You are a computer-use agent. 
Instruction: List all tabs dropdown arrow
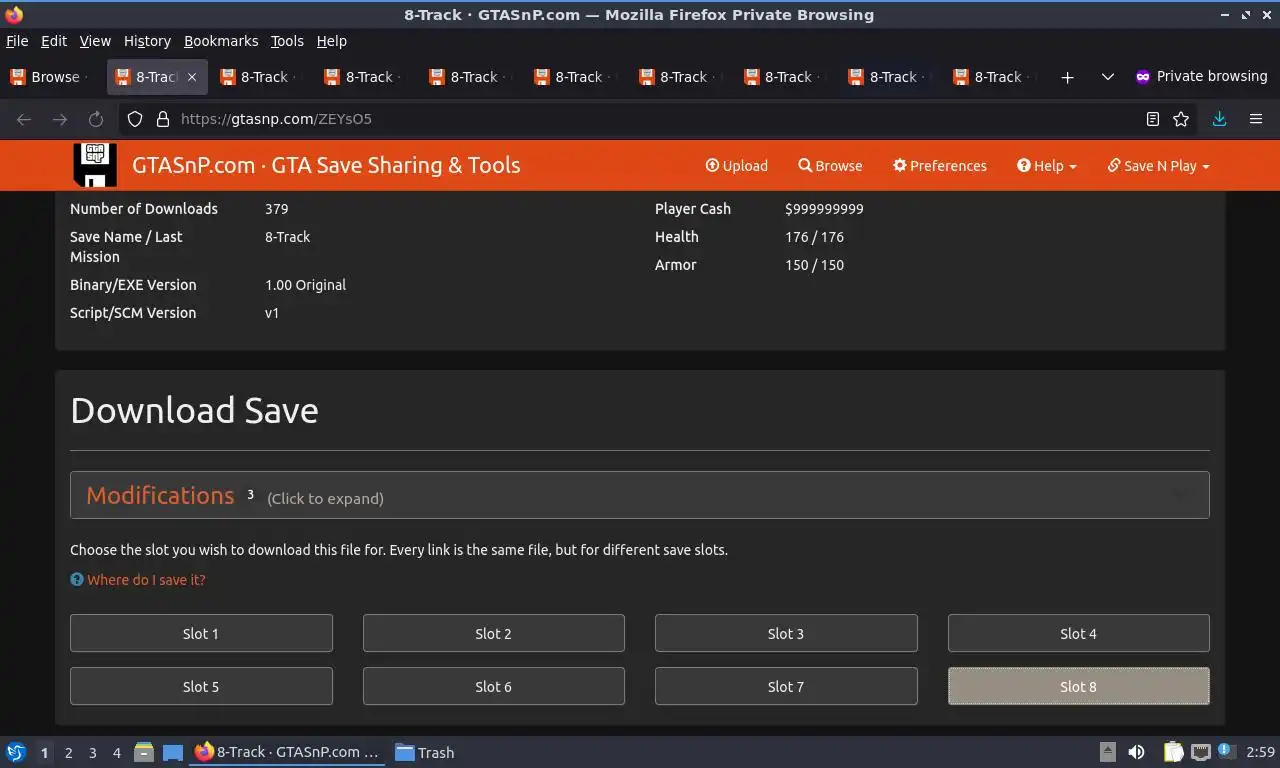pos(1107,77)
